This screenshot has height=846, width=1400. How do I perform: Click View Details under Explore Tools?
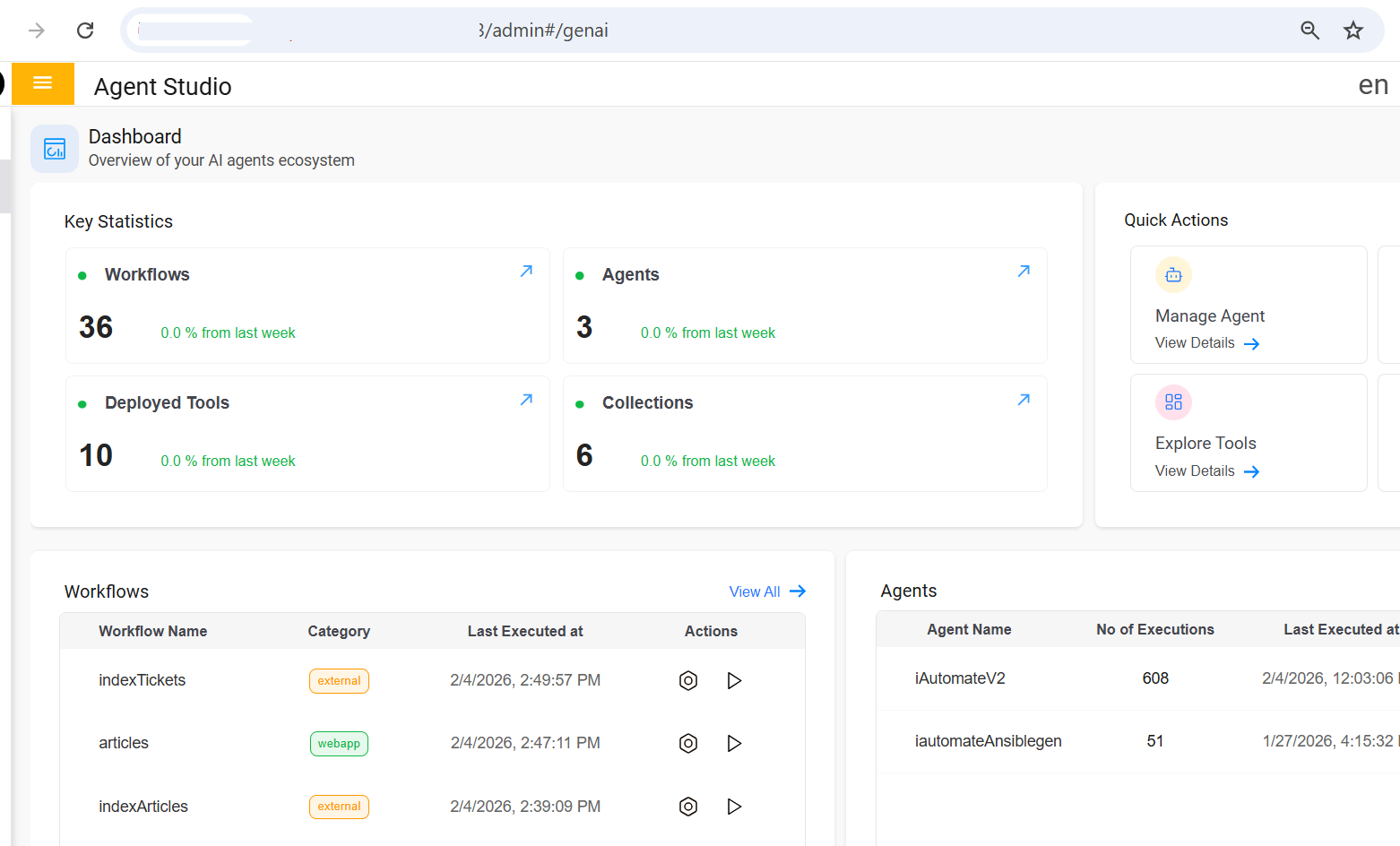(1206, 471)
